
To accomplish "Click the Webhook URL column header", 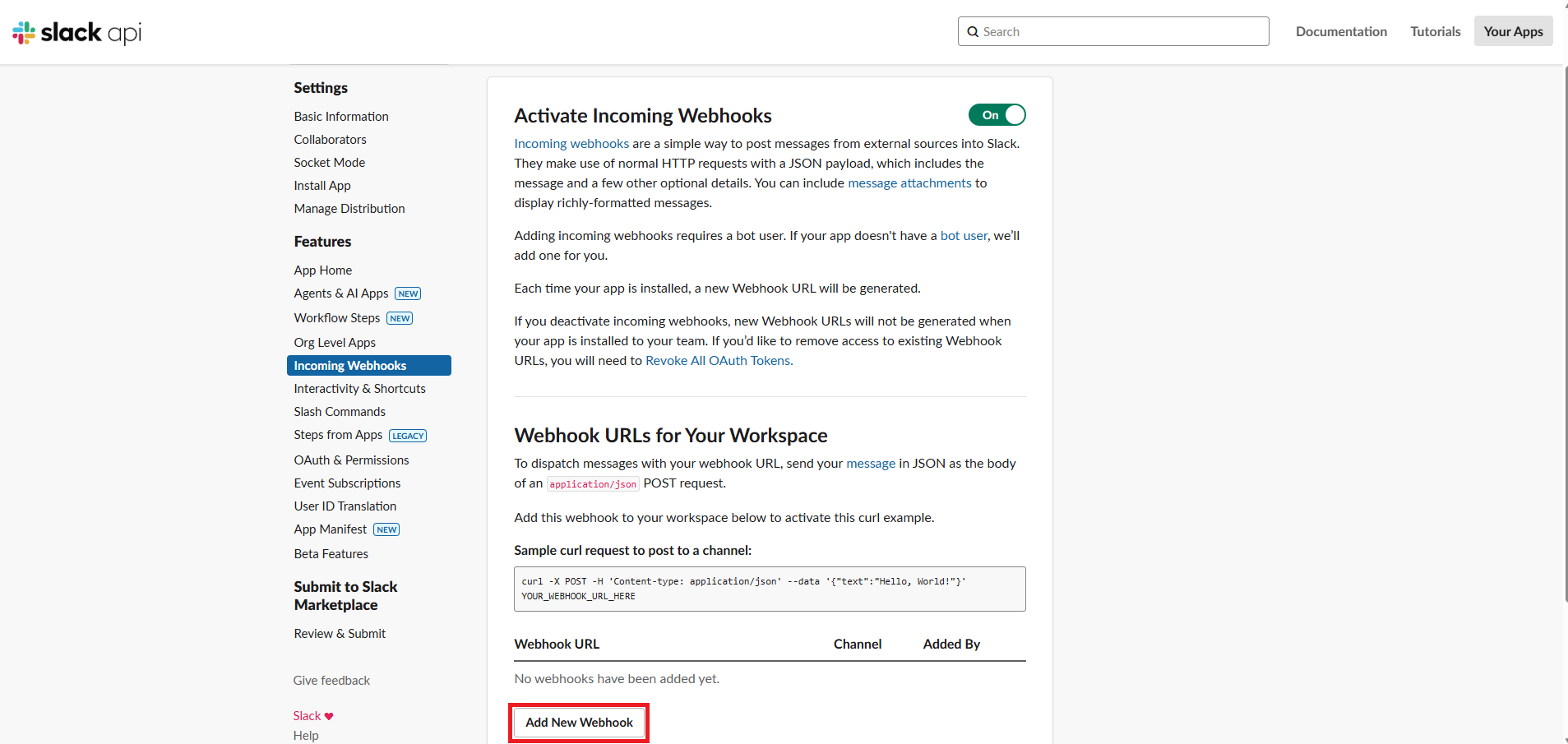I will coord(557,645).
